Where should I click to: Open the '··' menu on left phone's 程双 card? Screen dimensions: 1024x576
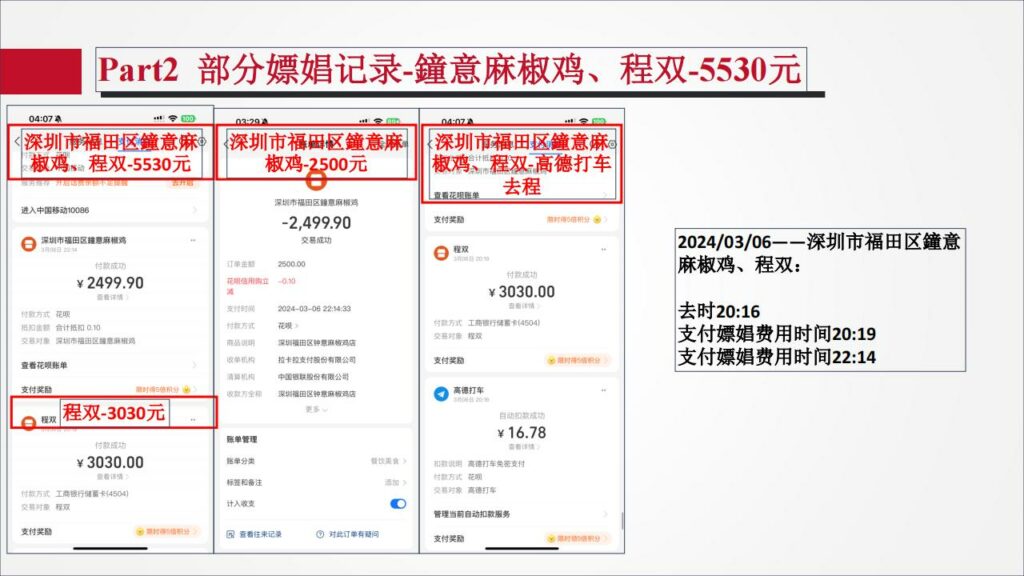click(193, 420)
